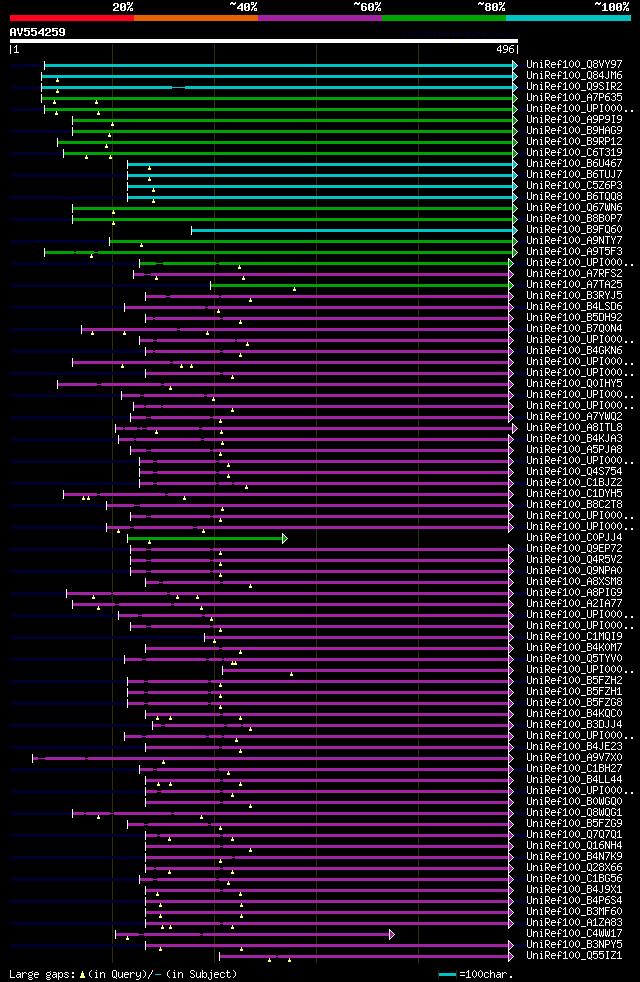Viewport: 640px width, 982px height.
Task: Click the purple alignment bar for UniRef100_Q55IZ1
Action: [365, 957]
